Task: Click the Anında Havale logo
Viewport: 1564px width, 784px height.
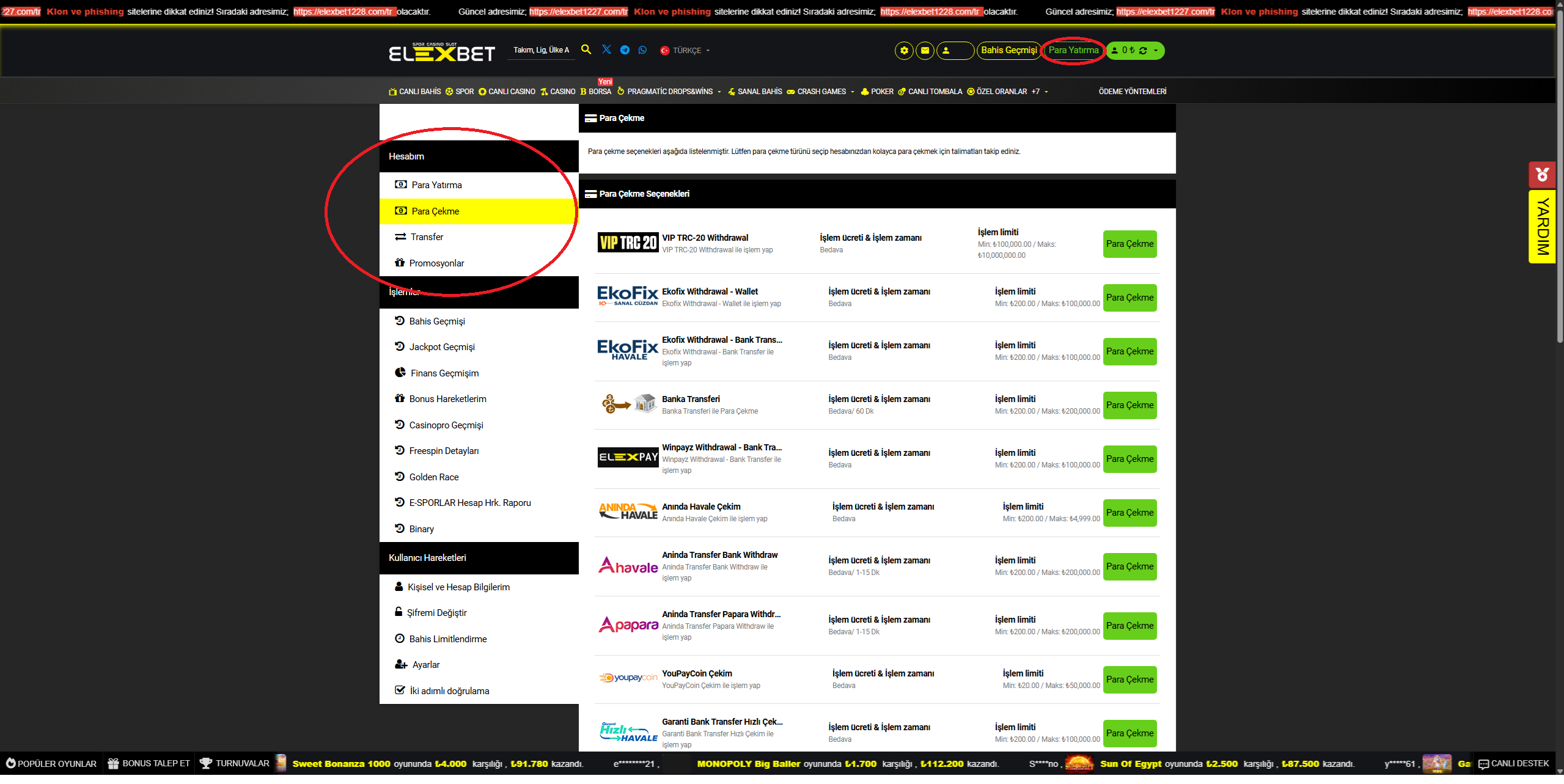Action: tap(628, 511)
